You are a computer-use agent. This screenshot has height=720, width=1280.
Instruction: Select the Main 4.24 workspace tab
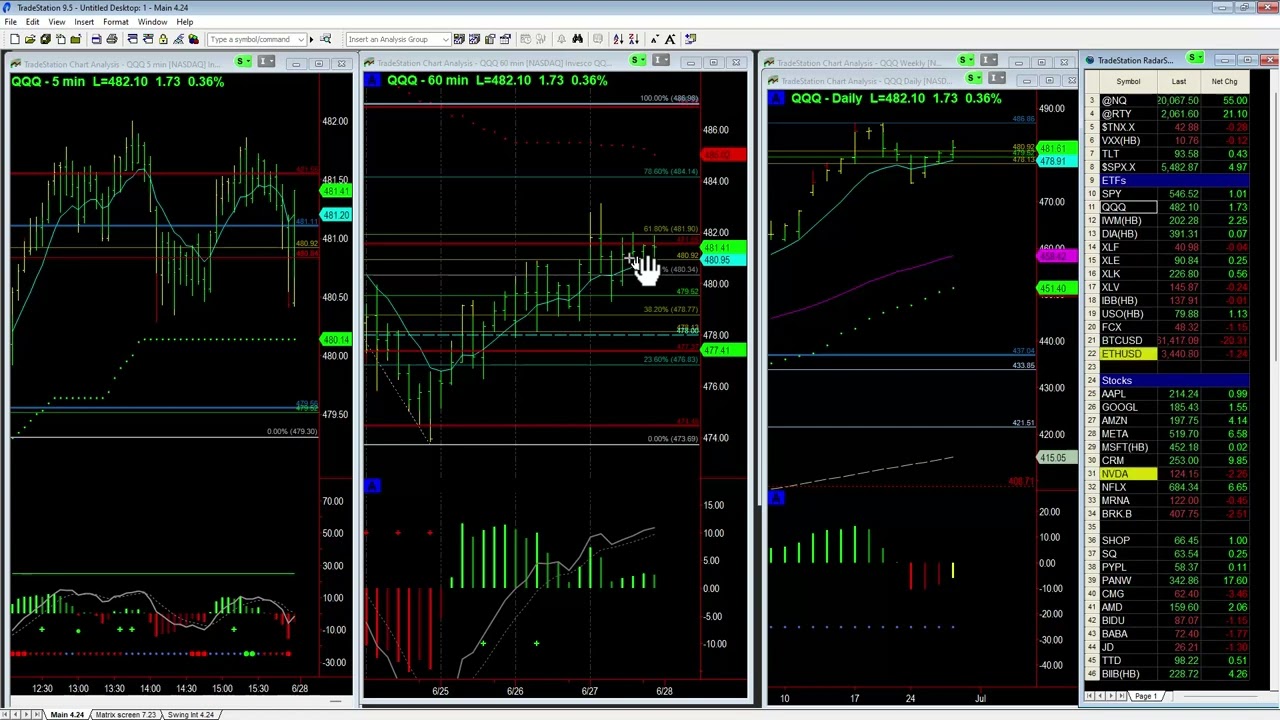pos(67,714)
